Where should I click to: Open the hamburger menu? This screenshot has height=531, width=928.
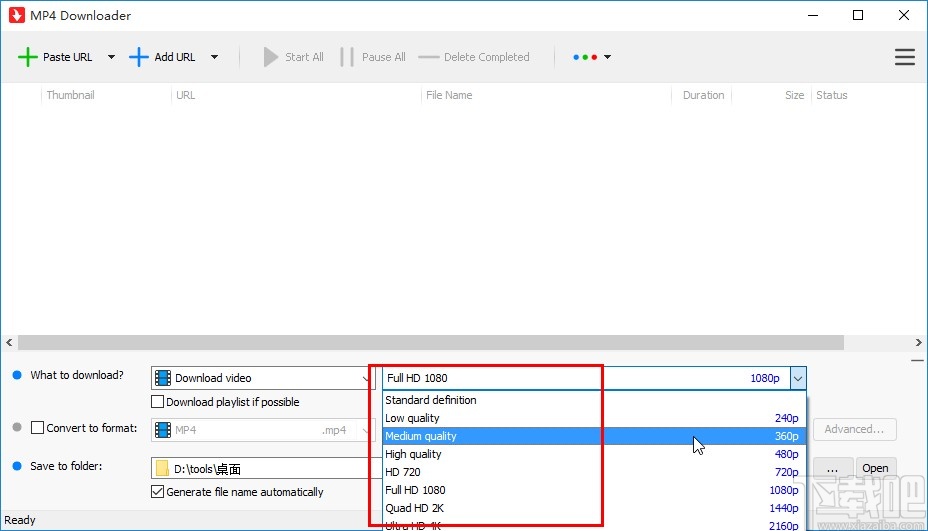coord(904,57)
